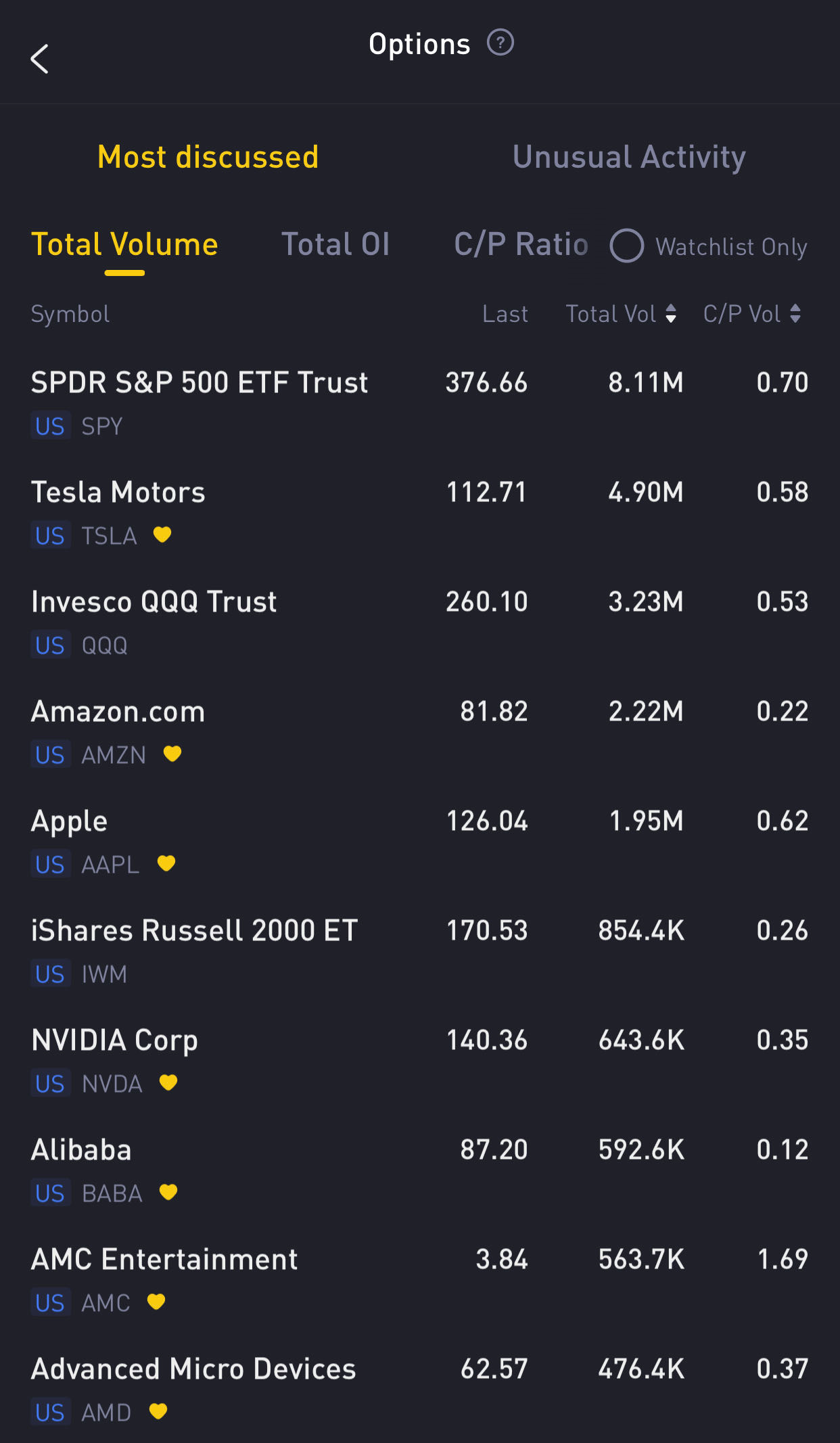Switch to the Total OI tab

335,244
